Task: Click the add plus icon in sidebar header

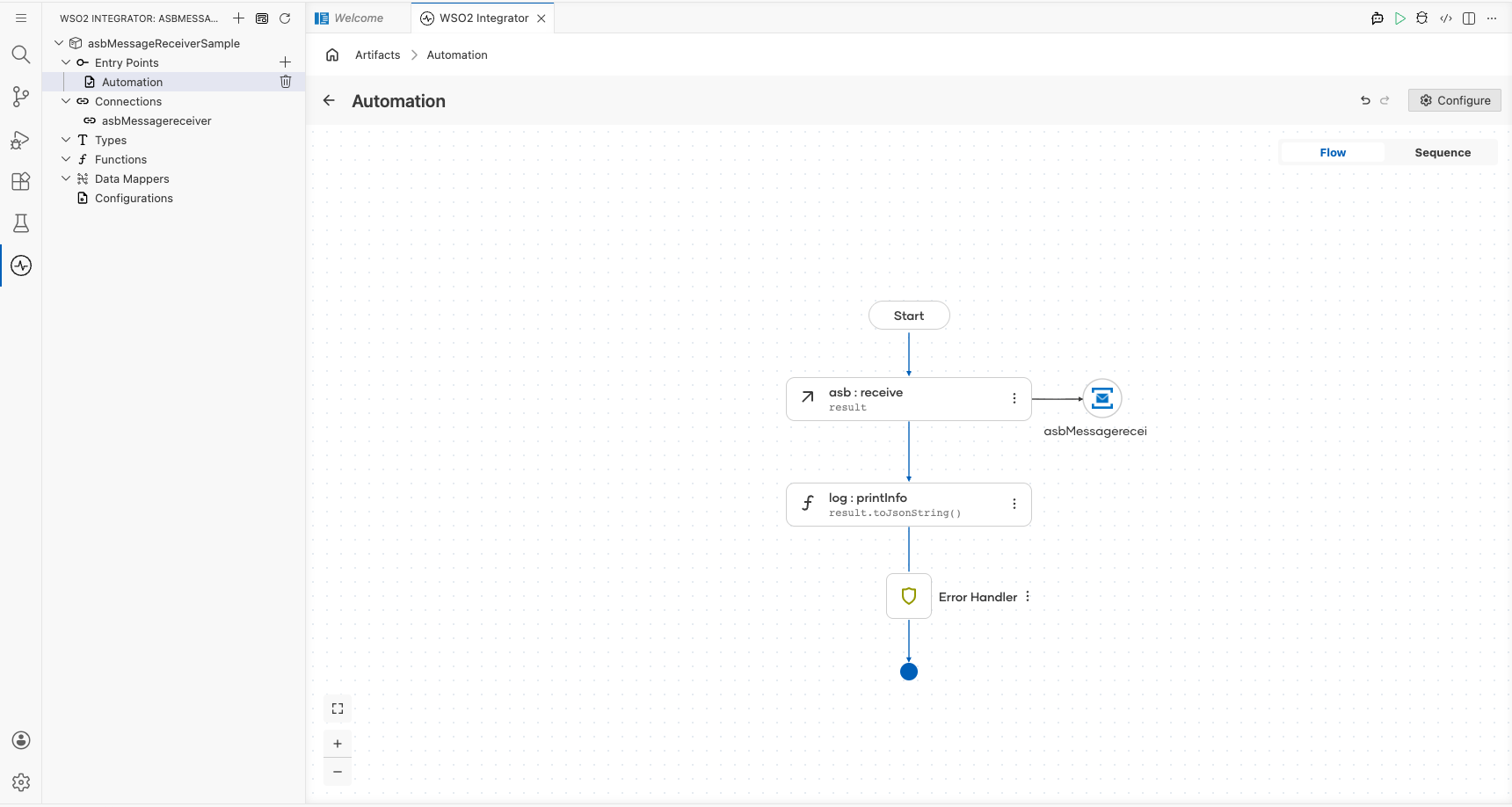Action: [238, 18]
